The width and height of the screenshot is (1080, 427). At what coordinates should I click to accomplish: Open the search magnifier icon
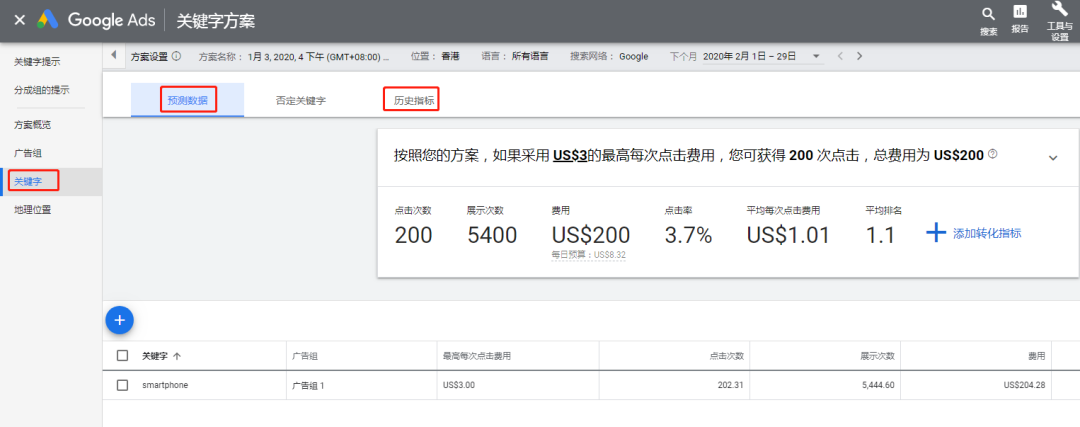(988, 14)
